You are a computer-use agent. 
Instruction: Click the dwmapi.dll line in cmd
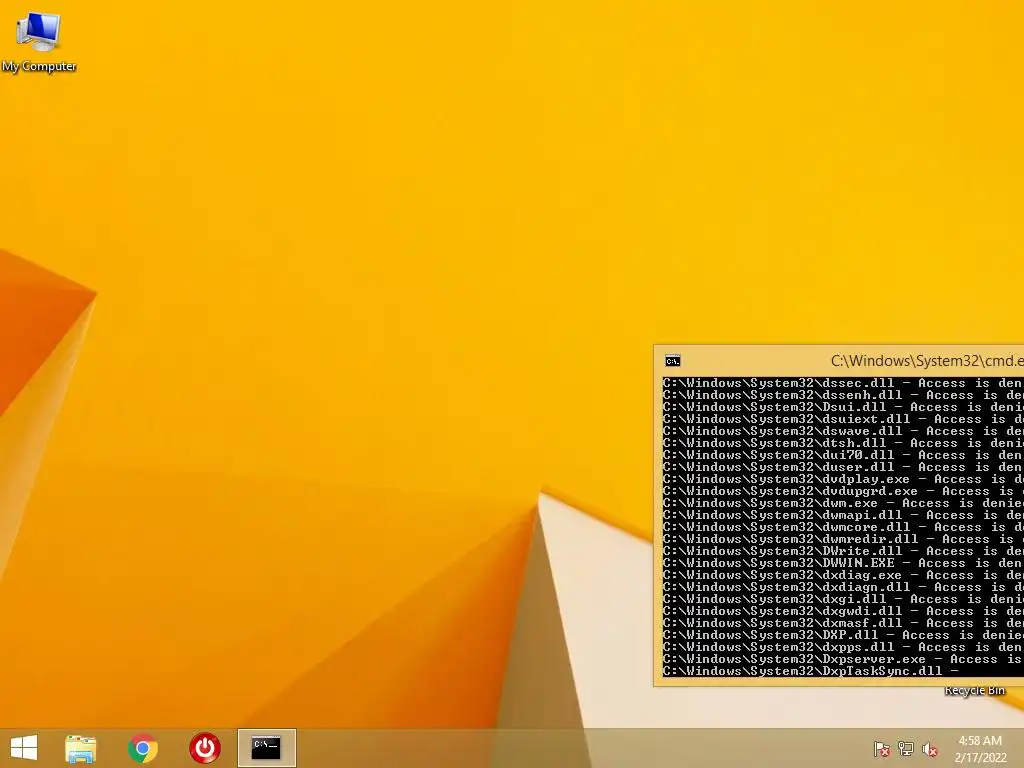pos(842,515)
